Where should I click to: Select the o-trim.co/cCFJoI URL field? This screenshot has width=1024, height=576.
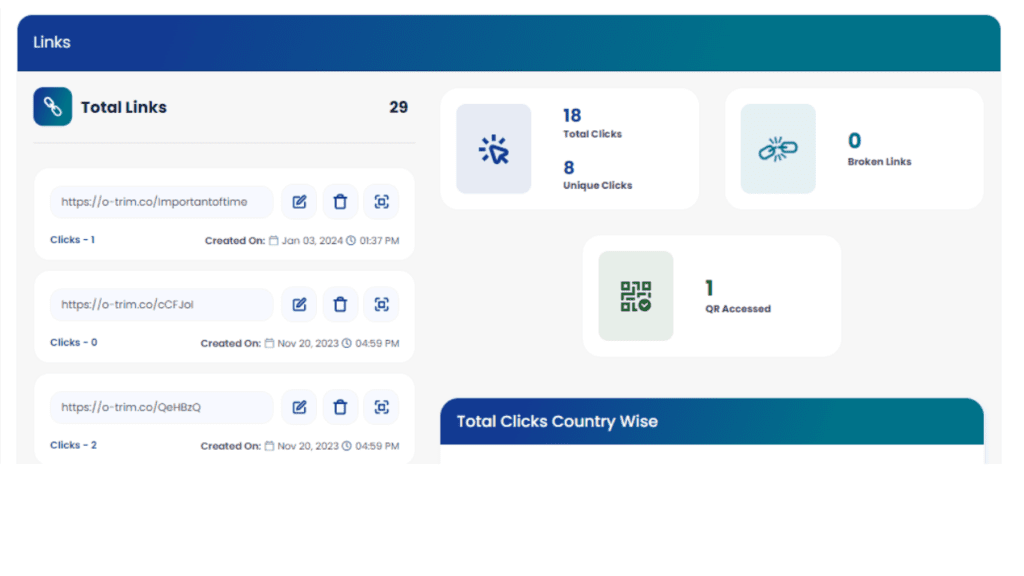tap(161, 304)
